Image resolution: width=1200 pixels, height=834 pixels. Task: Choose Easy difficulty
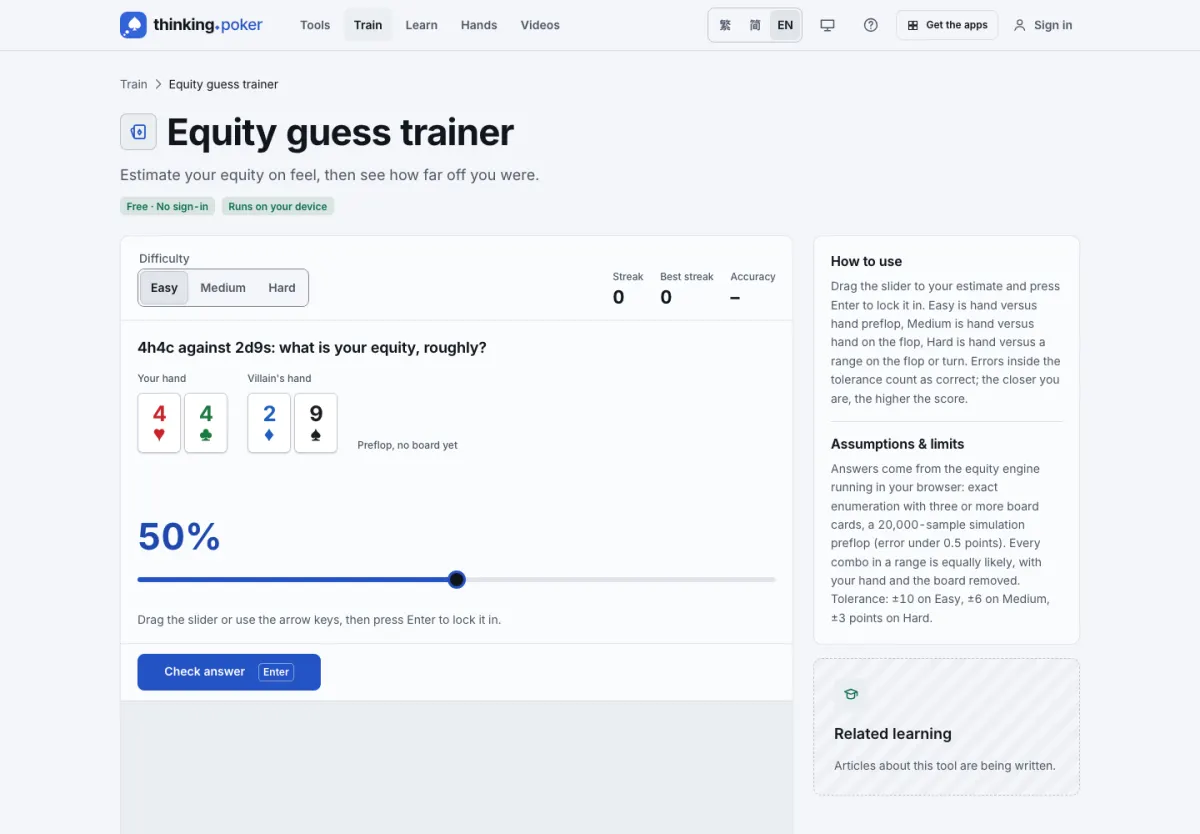click(164, 288)
